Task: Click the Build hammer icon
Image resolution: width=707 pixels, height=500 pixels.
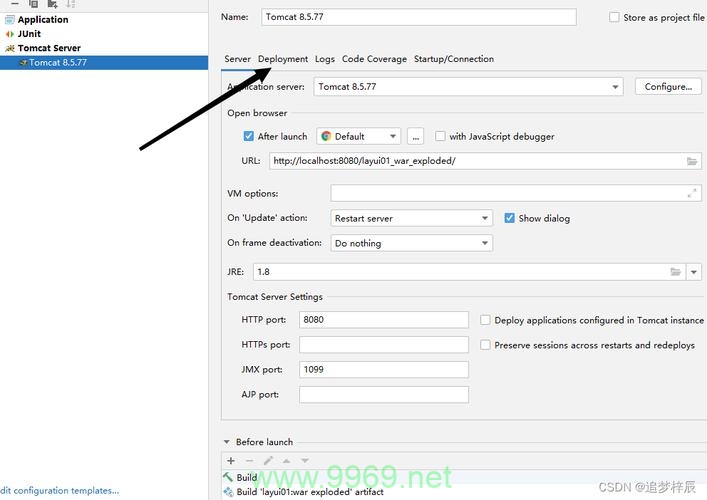Action: 228,477
